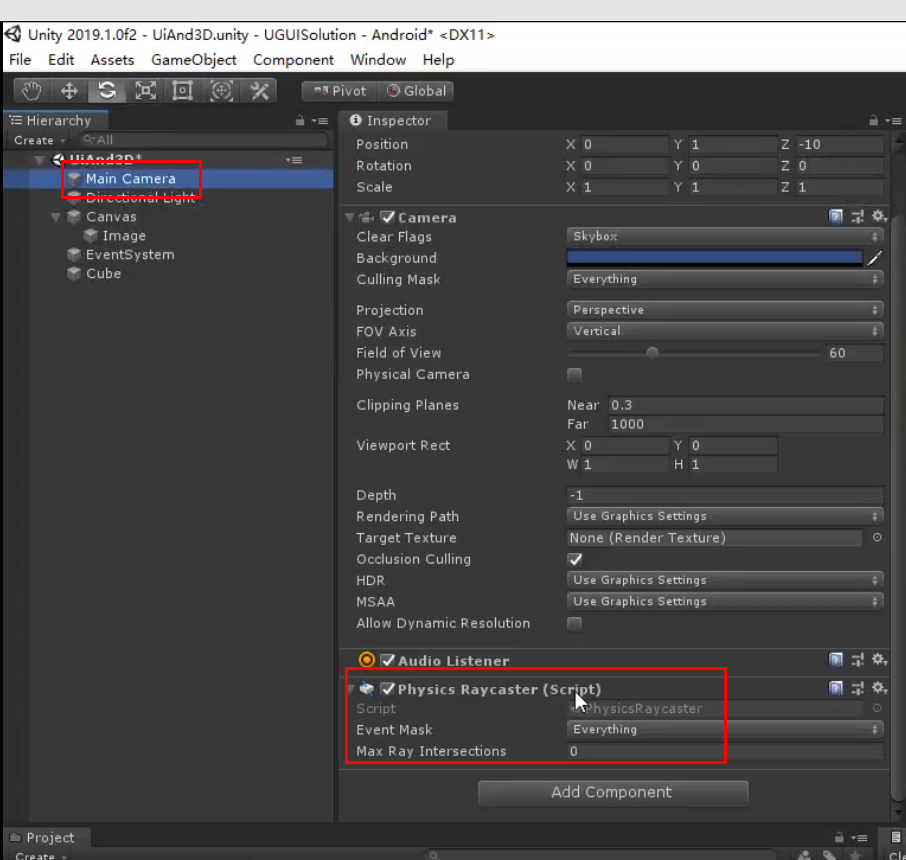
Task: Enable Allow Dynamic Resolution
Action: point(574,624)
